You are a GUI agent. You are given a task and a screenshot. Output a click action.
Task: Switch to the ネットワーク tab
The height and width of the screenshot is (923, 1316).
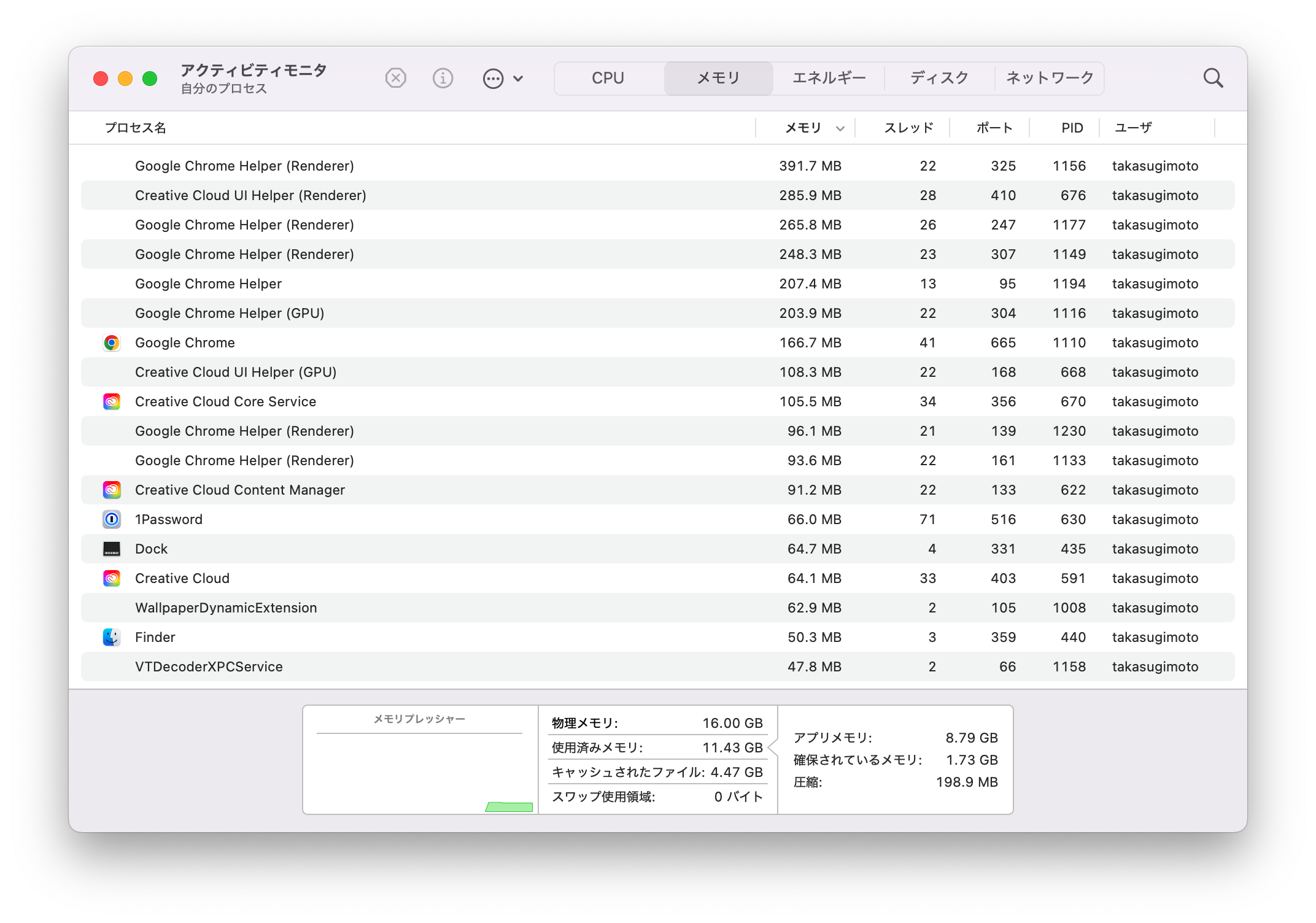[1050, 78]
